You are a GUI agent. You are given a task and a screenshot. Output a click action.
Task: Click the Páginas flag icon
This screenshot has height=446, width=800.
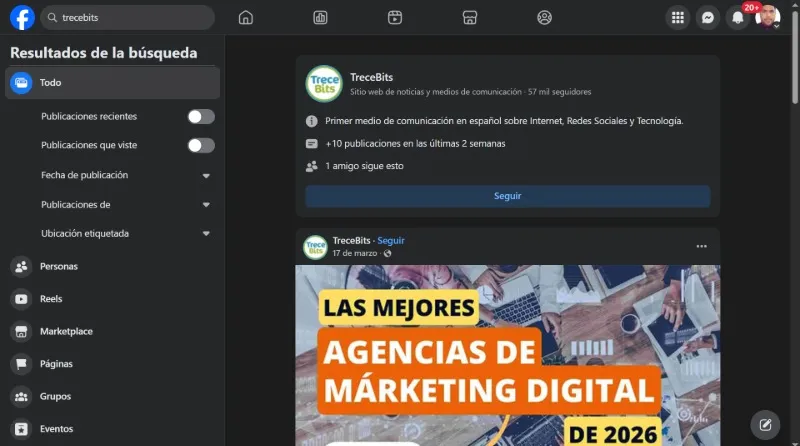21,364
